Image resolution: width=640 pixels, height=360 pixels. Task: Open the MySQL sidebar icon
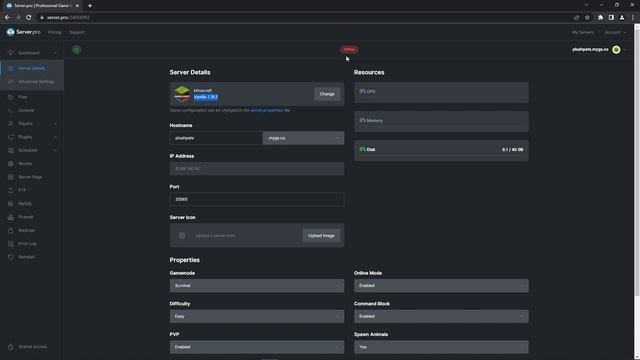point(11,204)
